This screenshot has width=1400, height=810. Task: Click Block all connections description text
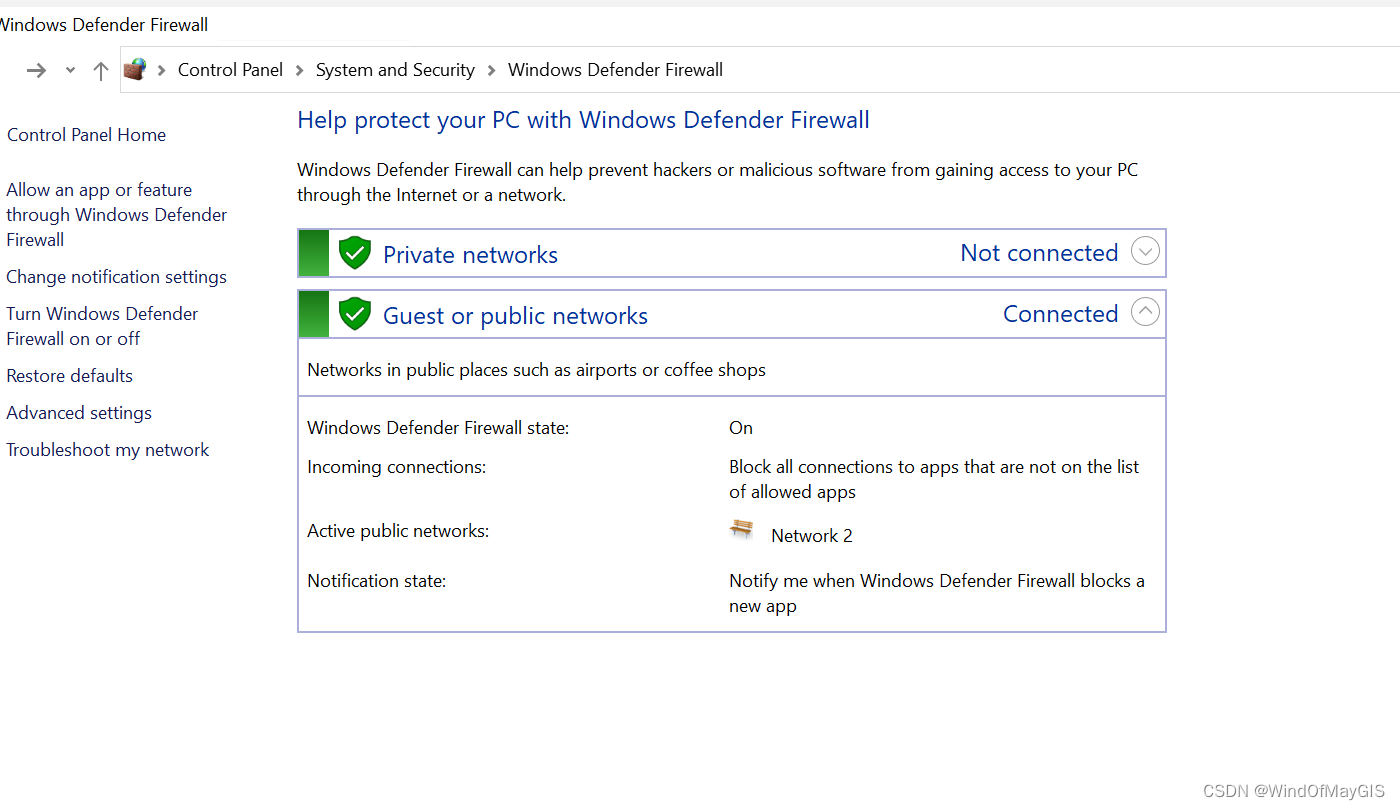(934, 479)
